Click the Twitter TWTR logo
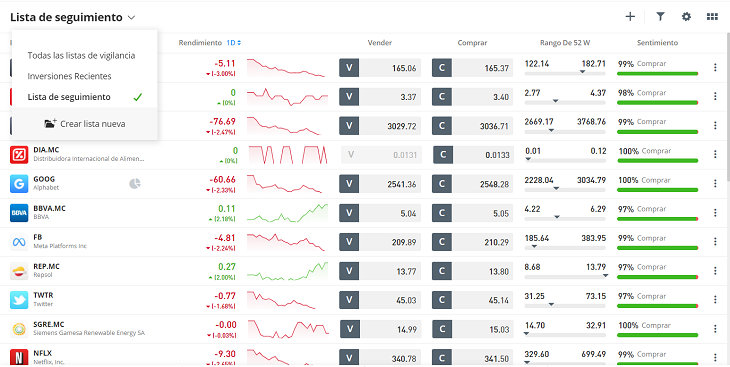730x367 pixels. pyautogui.click(x=19, y=300)
